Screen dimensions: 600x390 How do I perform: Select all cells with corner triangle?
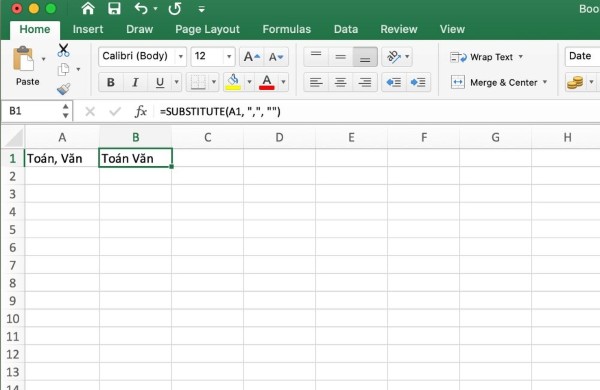[x=13, y=137]
